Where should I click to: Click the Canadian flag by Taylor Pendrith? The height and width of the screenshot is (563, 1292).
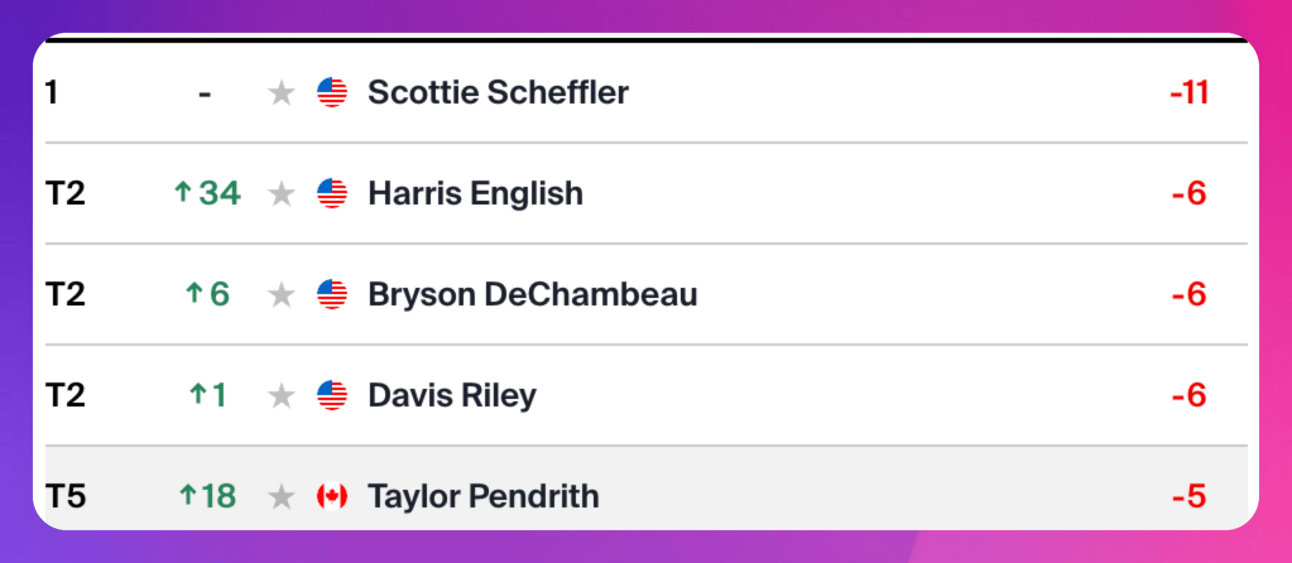(332, 496)
